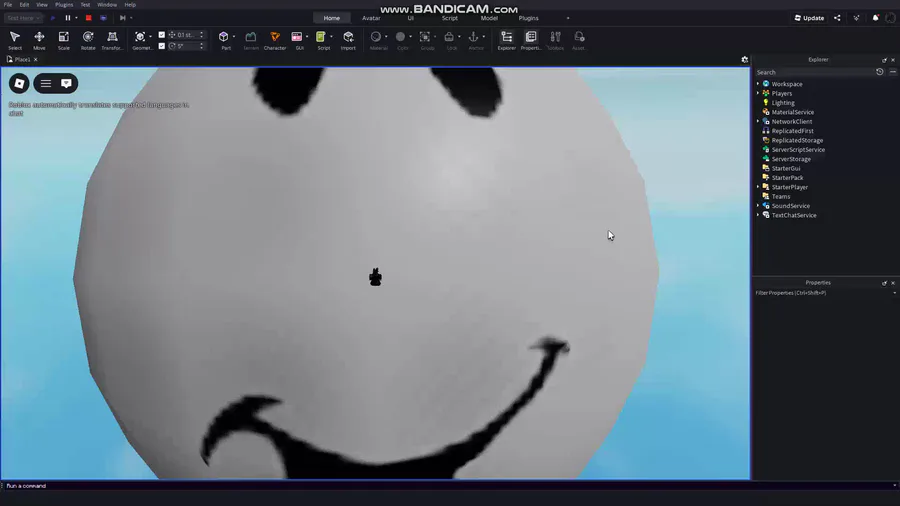Open the Test Here mode dropdown
Viewport: 900px width, 506px height.
click(x=23, y=18)
